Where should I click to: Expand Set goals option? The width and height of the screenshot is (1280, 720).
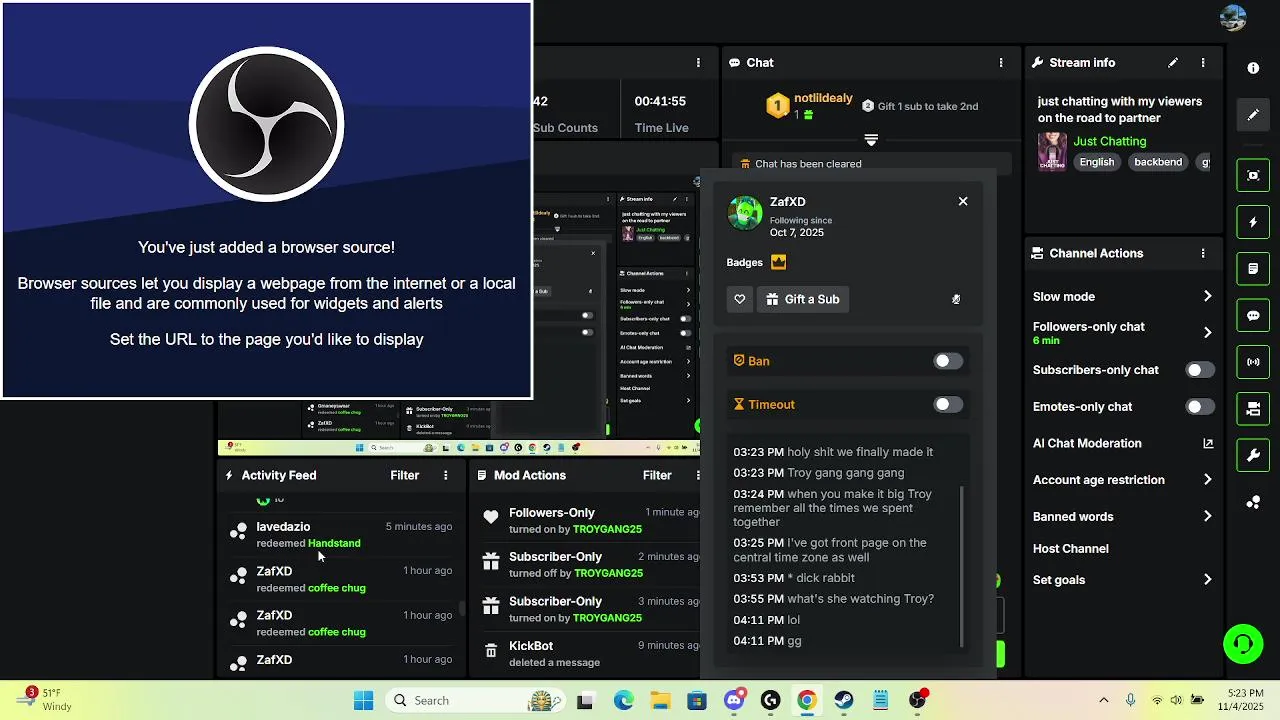point(1207,579)
